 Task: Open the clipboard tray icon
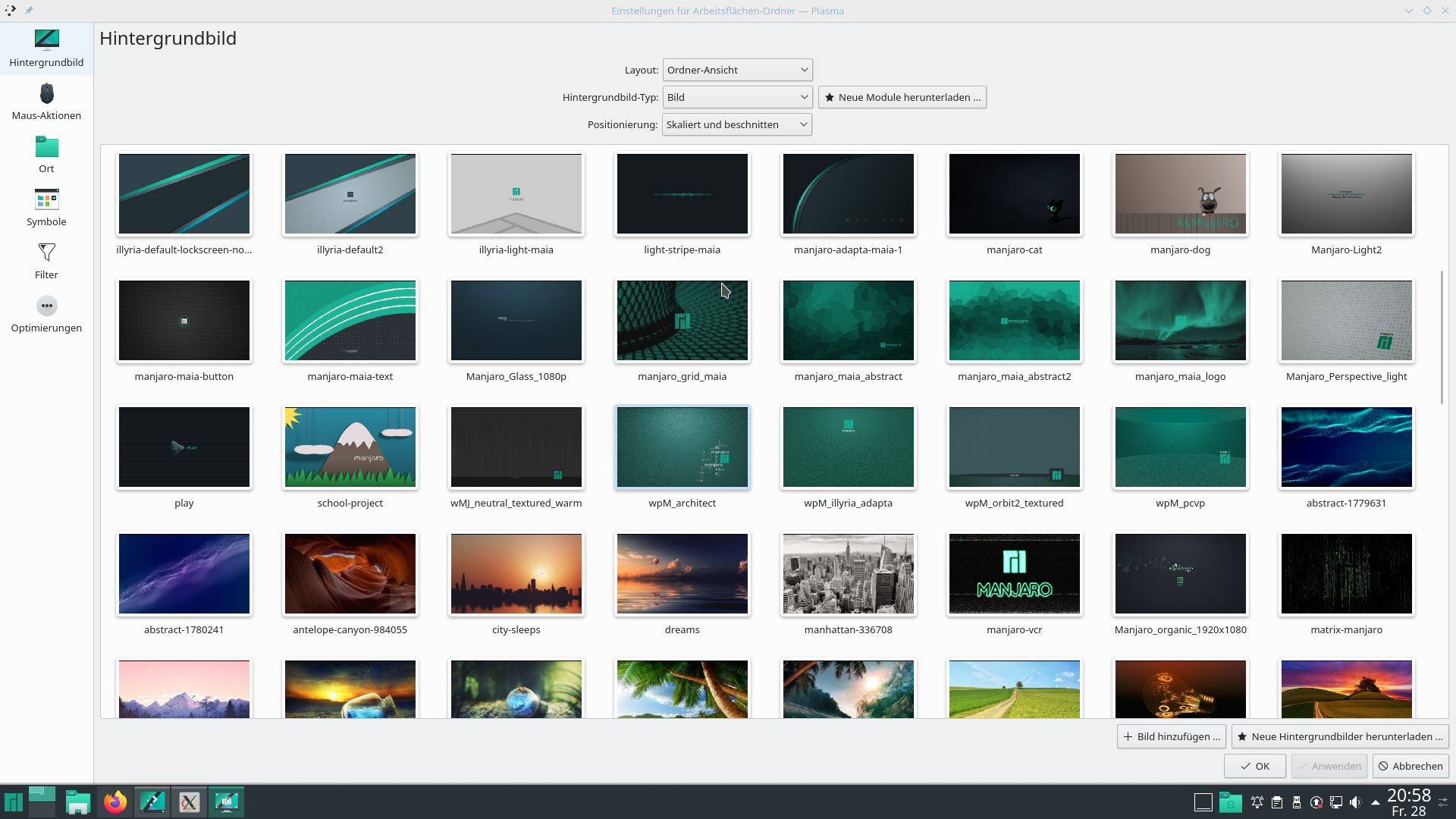point(1277,802)
